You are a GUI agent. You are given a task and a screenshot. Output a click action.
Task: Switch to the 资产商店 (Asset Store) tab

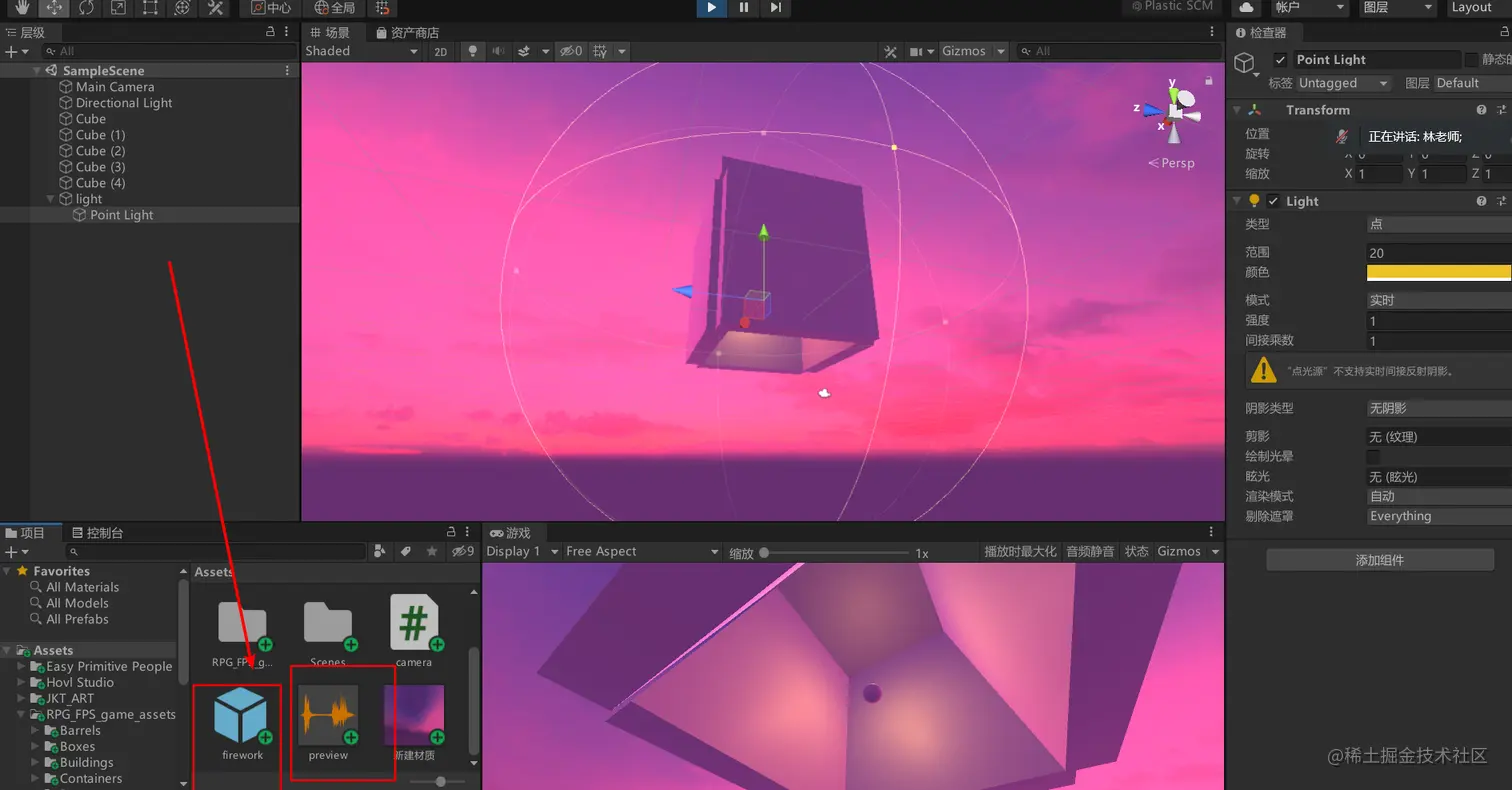pos(406,33)
